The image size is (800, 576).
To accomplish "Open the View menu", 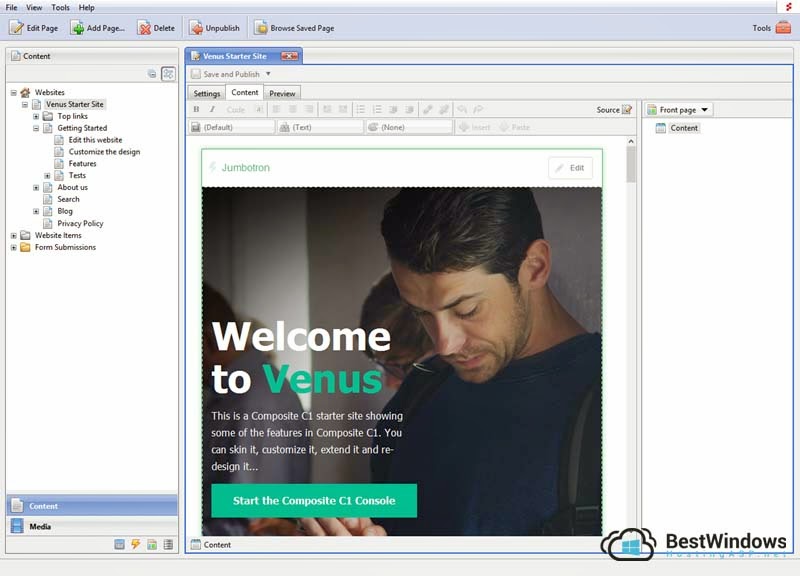I will click(x=34, y=8).
